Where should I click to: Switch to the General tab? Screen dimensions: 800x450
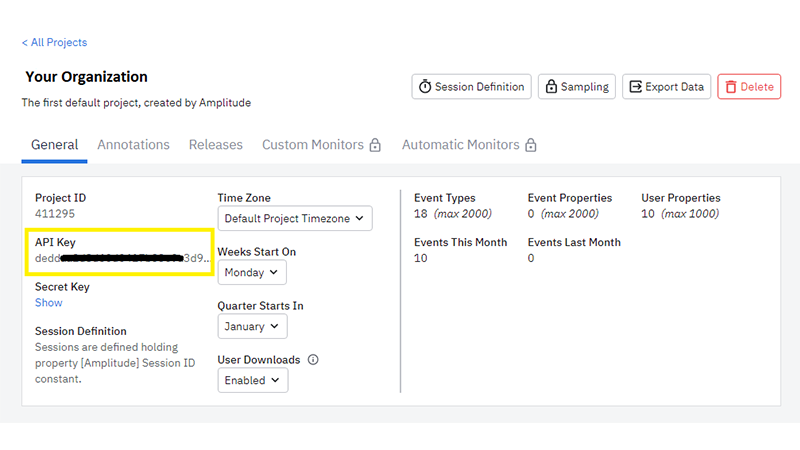pos(54,145)
